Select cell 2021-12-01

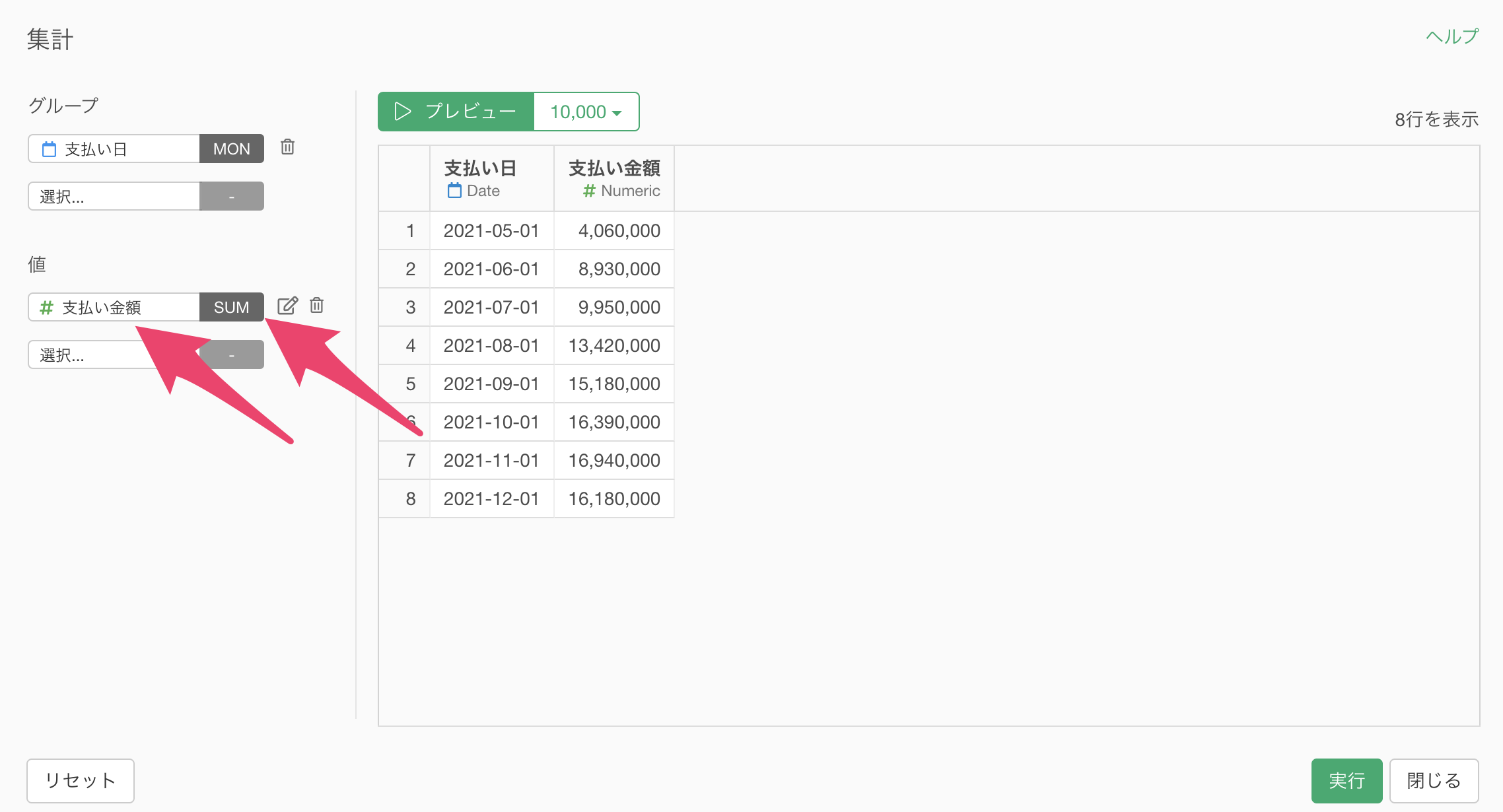(x=492, y=498)
